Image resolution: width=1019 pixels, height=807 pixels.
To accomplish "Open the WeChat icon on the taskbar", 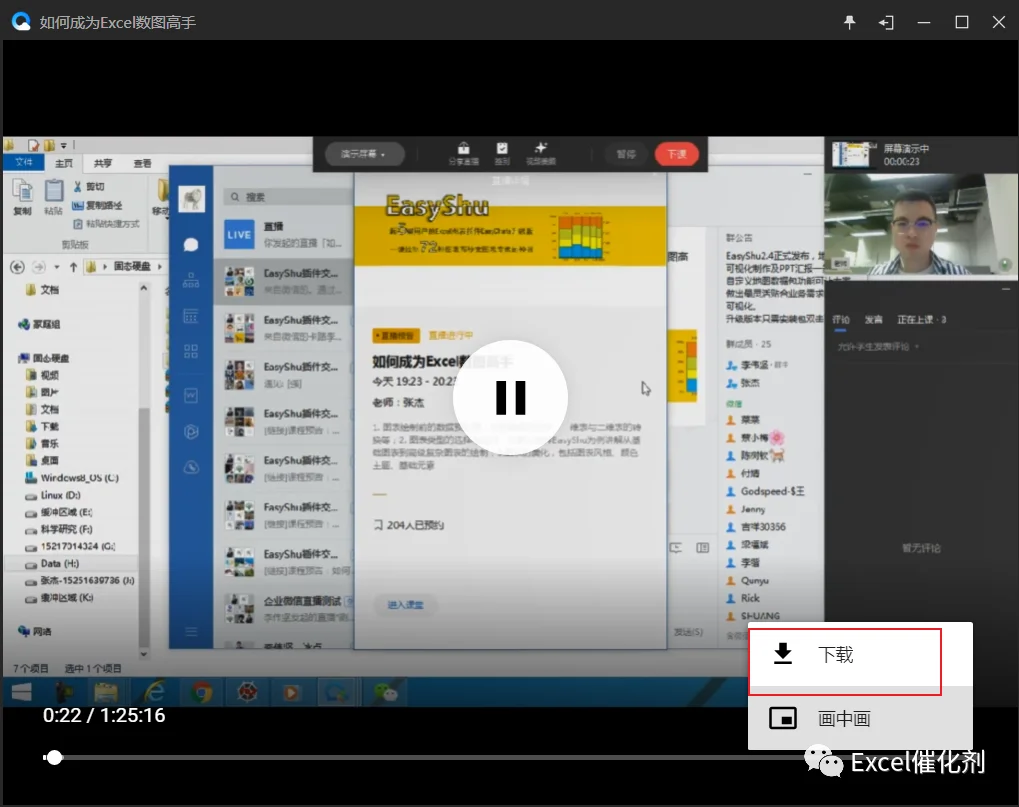I will click(x=386, y=693).
